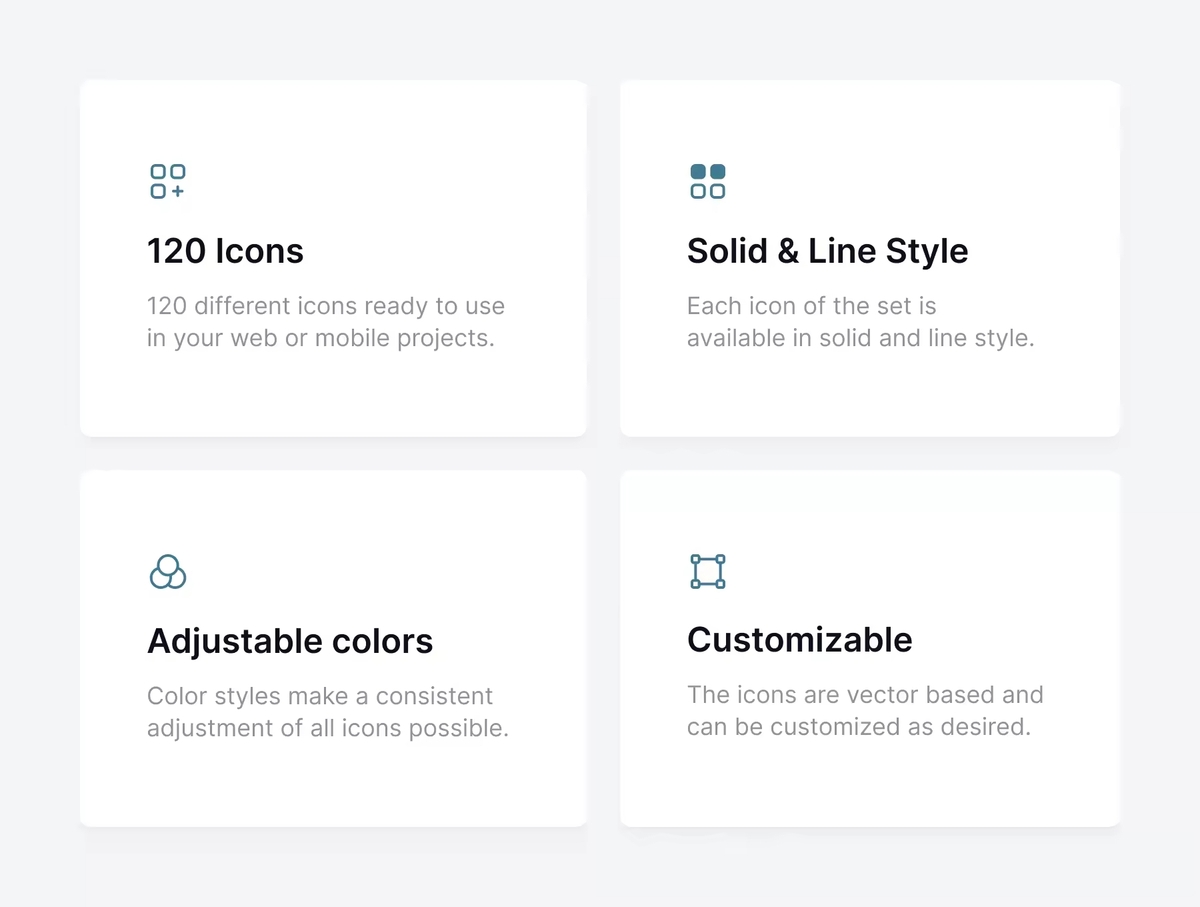1200x907 pixels.
Task: Select the "120 Icons" heading
Action: coord(225,250)
